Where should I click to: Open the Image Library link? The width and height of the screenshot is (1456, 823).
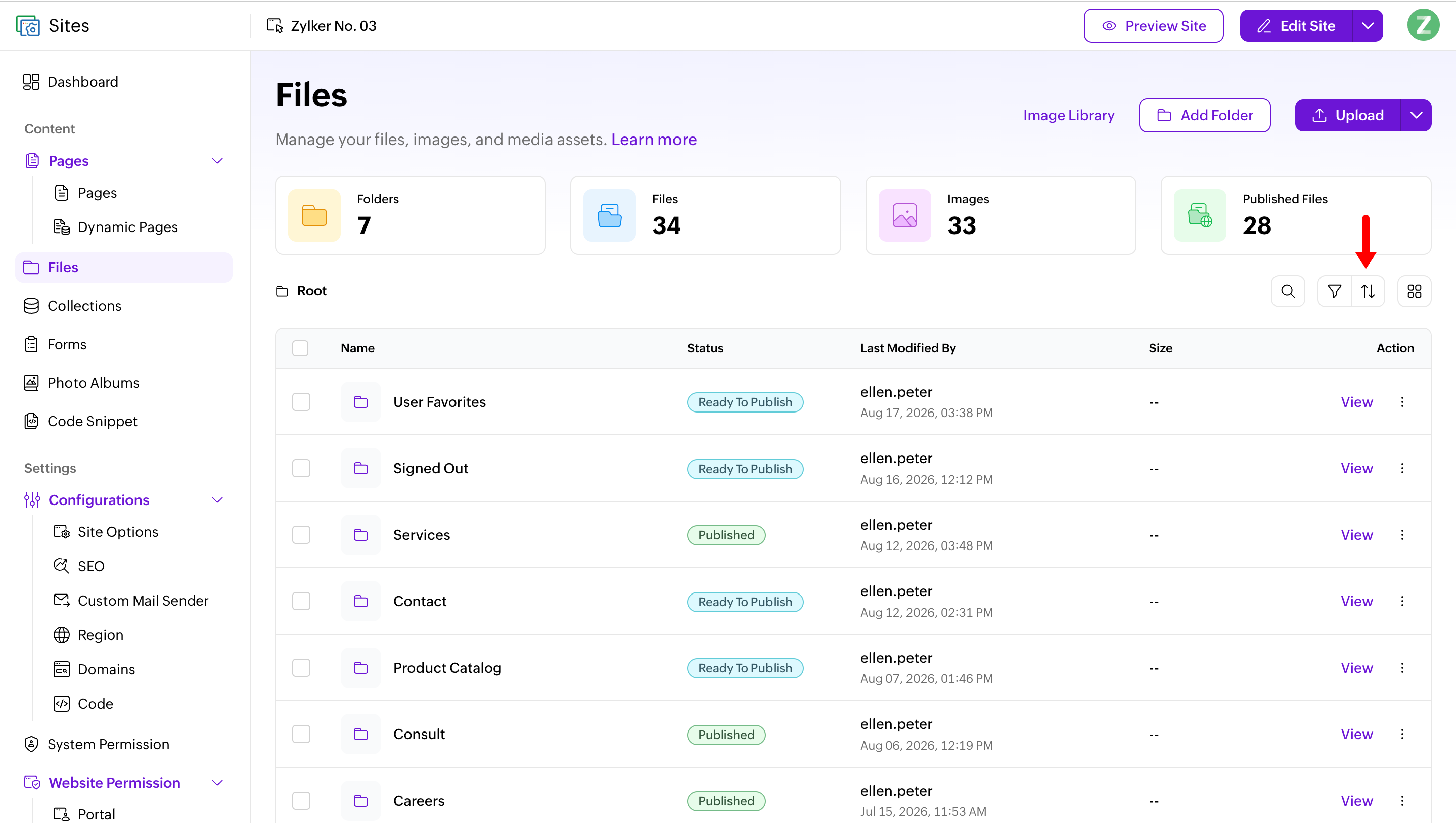pos(1069,115)
